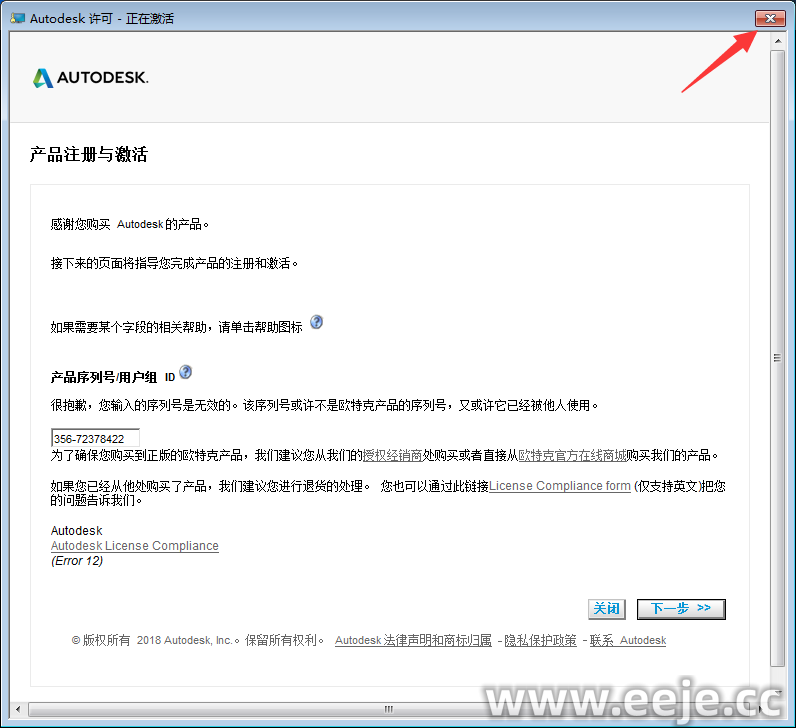The width and height of the screenshot is (796, 728).
Task: Open the 欧特克官方在线商城 link
Action: pos(571,455)
